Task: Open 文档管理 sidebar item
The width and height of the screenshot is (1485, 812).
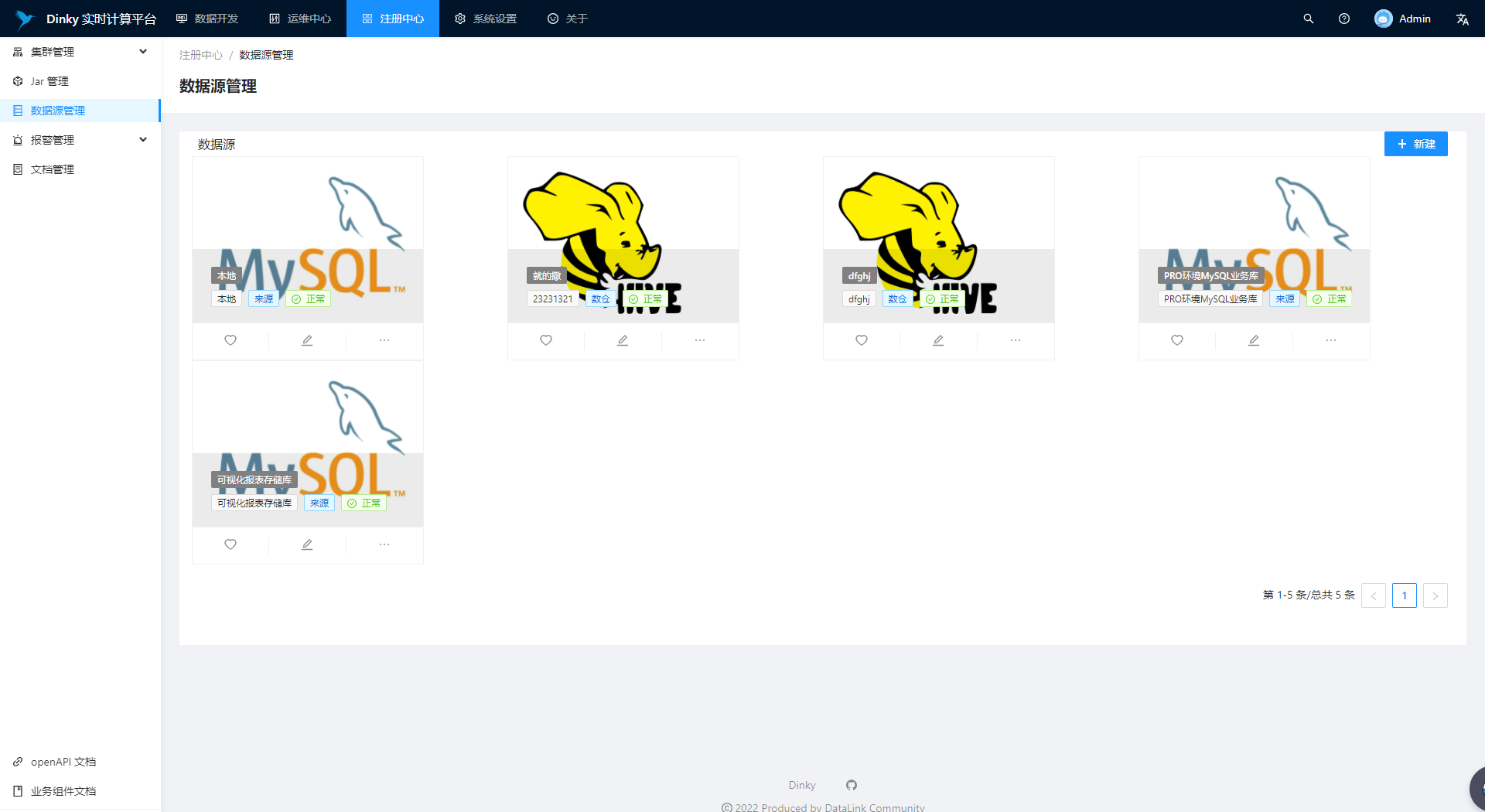Action: (80, 169)
